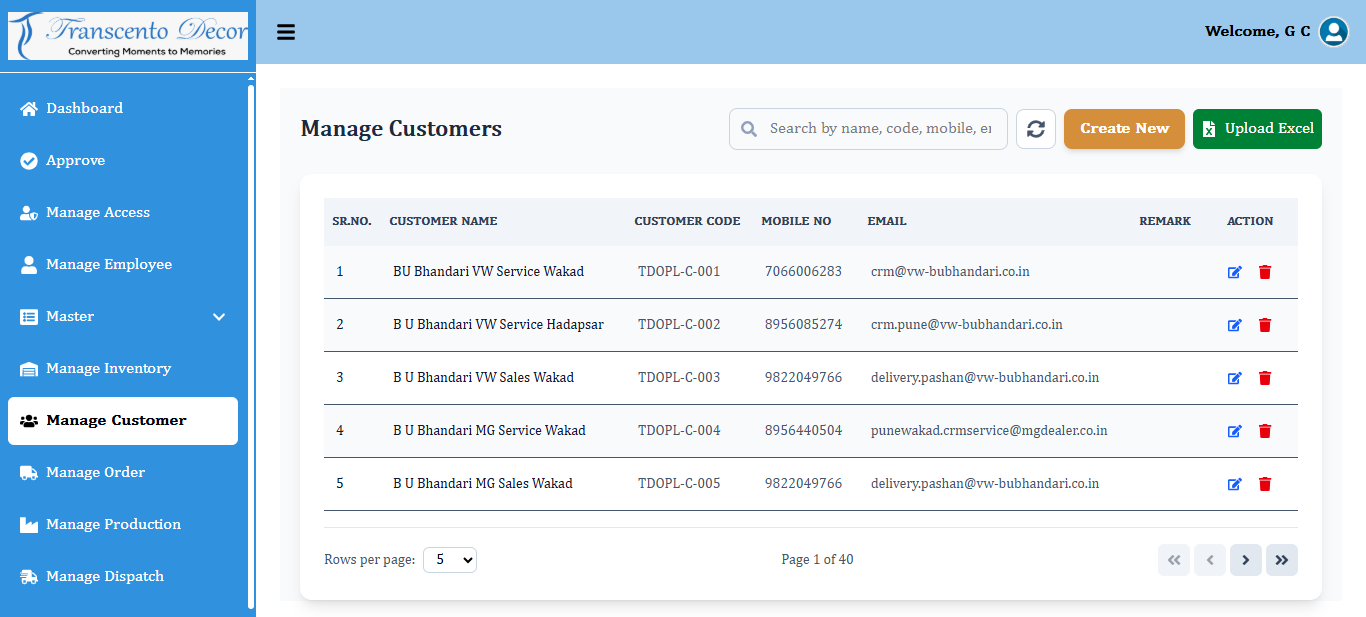
Task: Click the hamburger menu icon
Action: 286,32
